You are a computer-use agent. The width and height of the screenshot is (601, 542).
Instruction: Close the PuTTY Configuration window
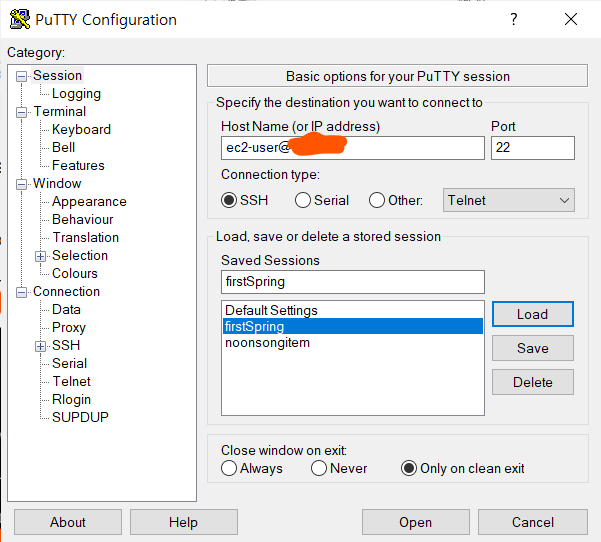click(x=571, y=19)
